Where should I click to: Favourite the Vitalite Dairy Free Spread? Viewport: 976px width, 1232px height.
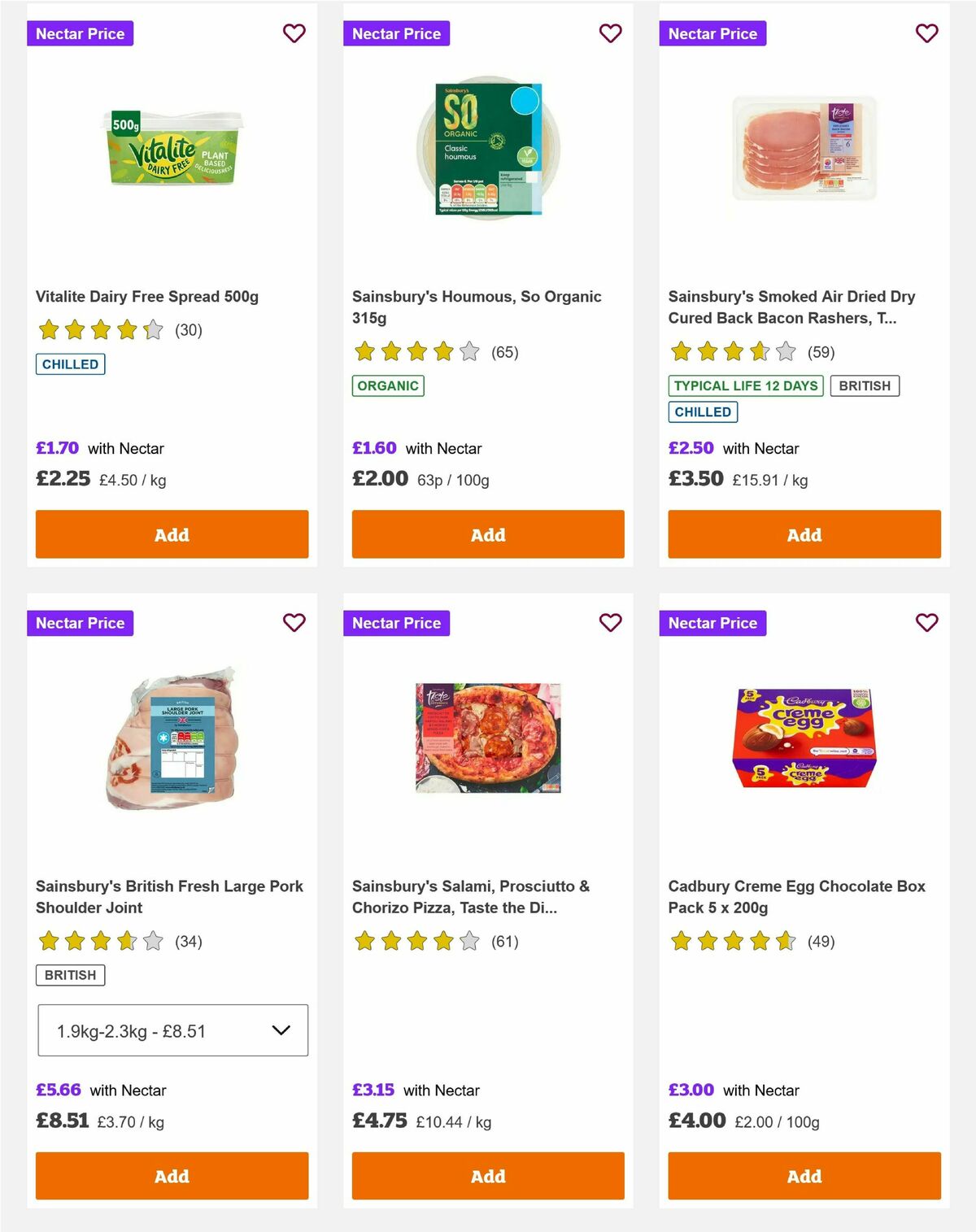[x=294, y=33]
